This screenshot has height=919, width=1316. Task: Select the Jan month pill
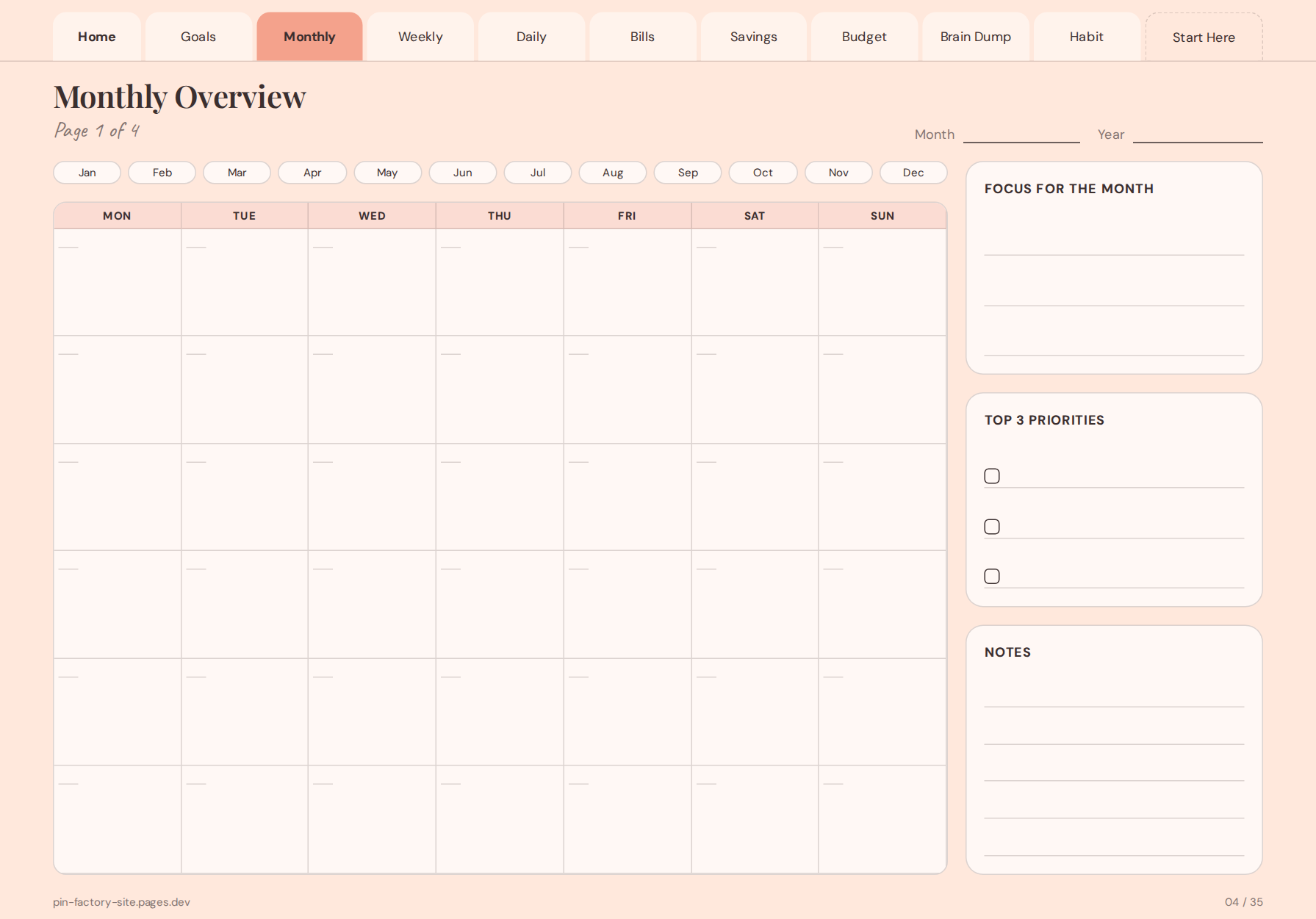pos(87,173)
